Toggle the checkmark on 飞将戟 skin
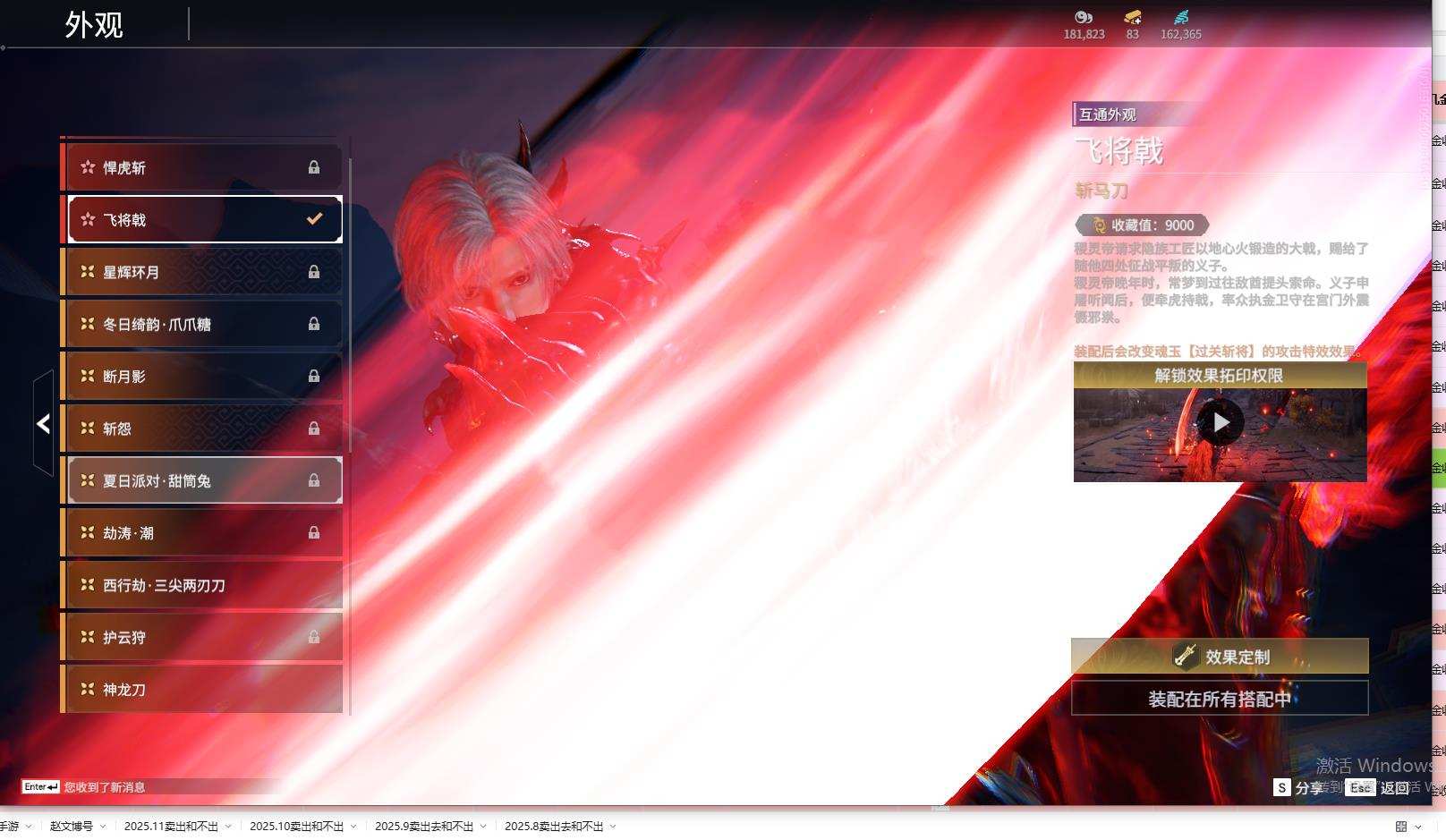The height and width of the screenshot is (840, 1446). [x=314, y=219]
